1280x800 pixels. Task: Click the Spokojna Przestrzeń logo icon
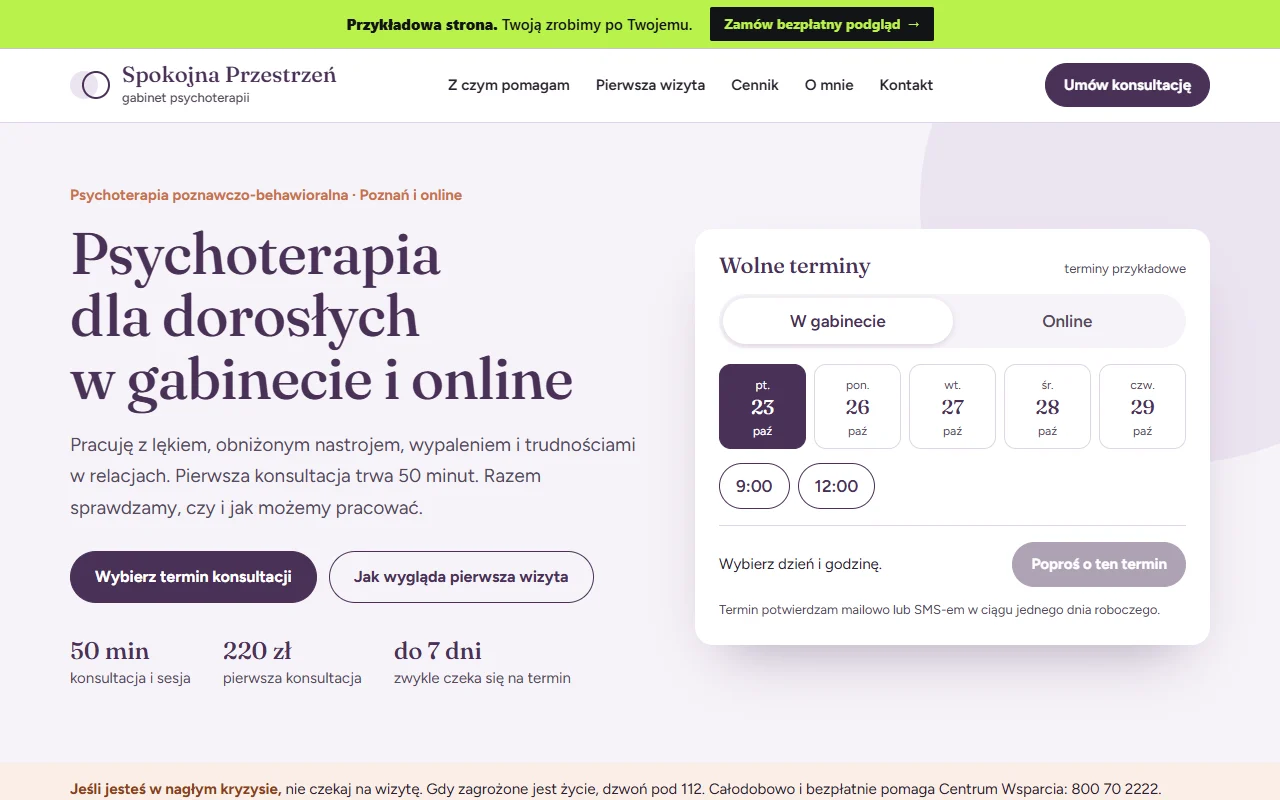(90, 85)
